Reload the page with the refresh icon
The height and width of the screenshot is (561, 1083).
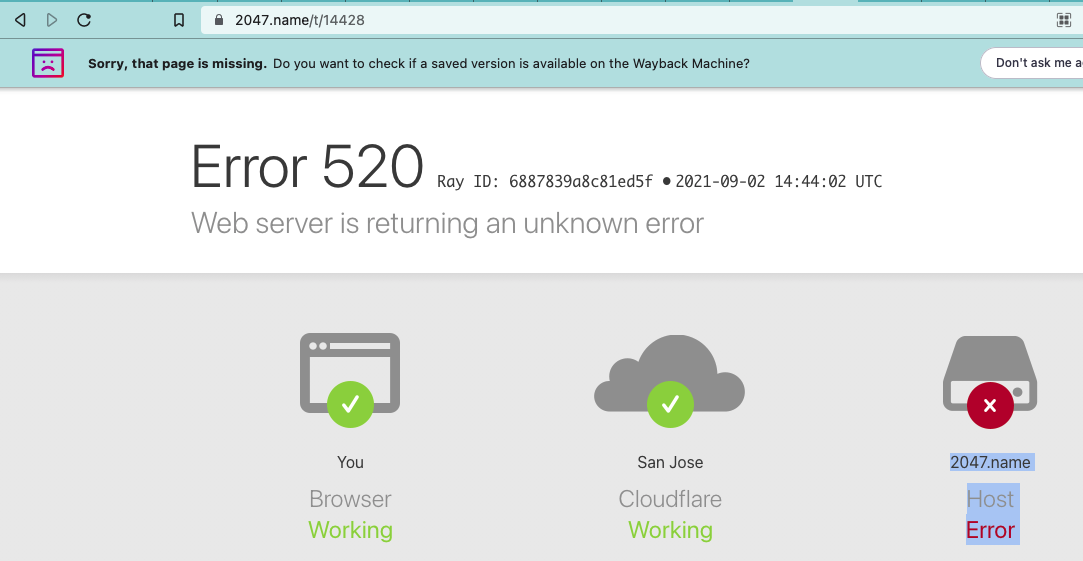pos(84,20)
